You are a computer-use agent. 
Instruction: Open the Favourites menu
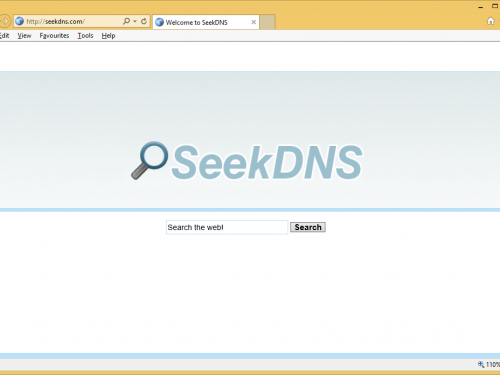click(54, 36)
